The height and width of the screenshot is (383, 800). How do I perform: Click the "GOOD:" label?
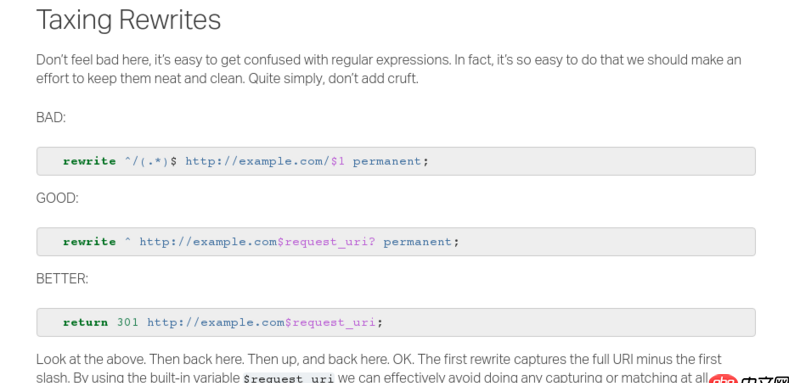57,198
